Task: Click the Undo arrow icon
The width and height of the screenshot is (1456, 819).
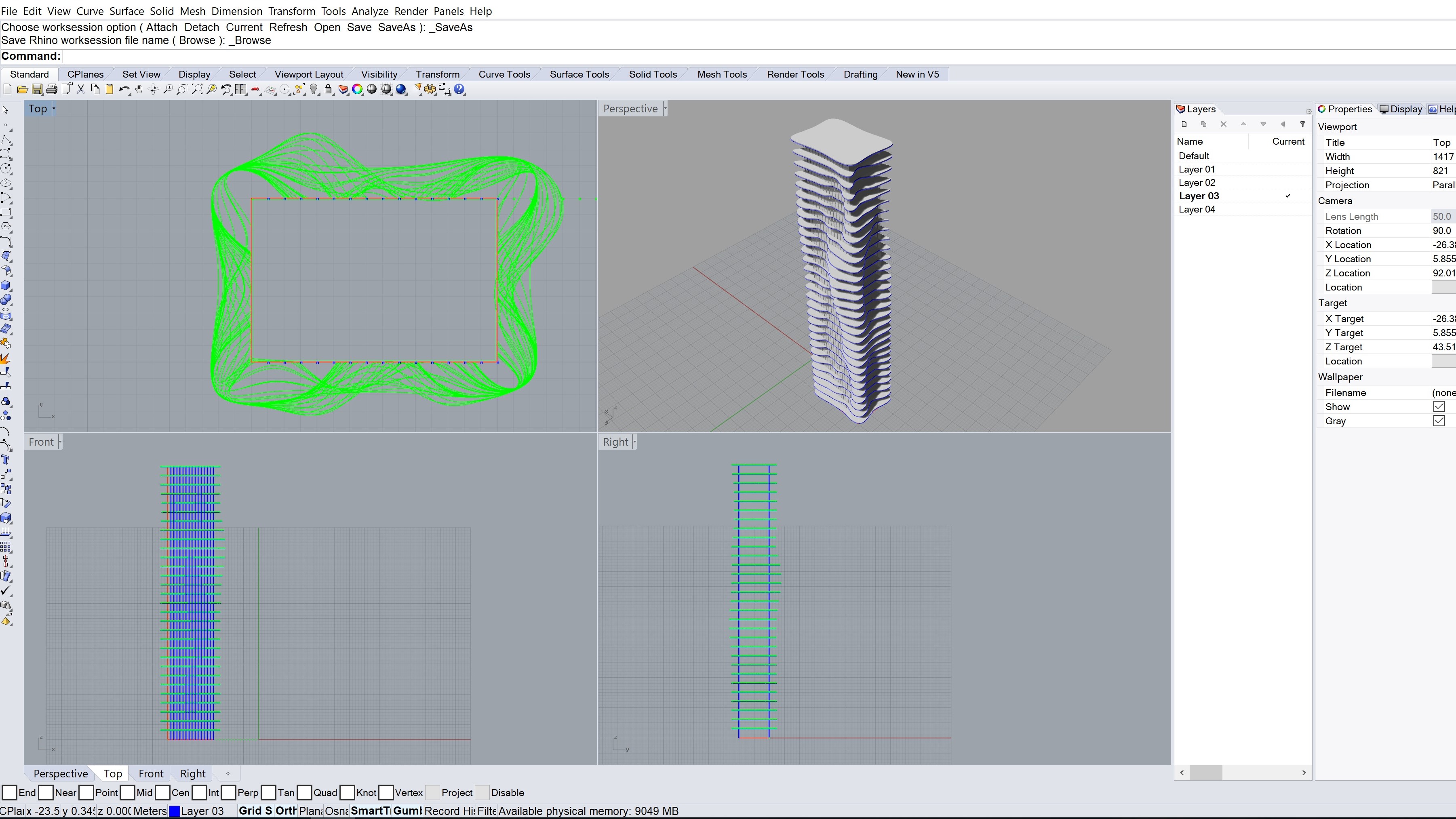Action: (124, 89)
